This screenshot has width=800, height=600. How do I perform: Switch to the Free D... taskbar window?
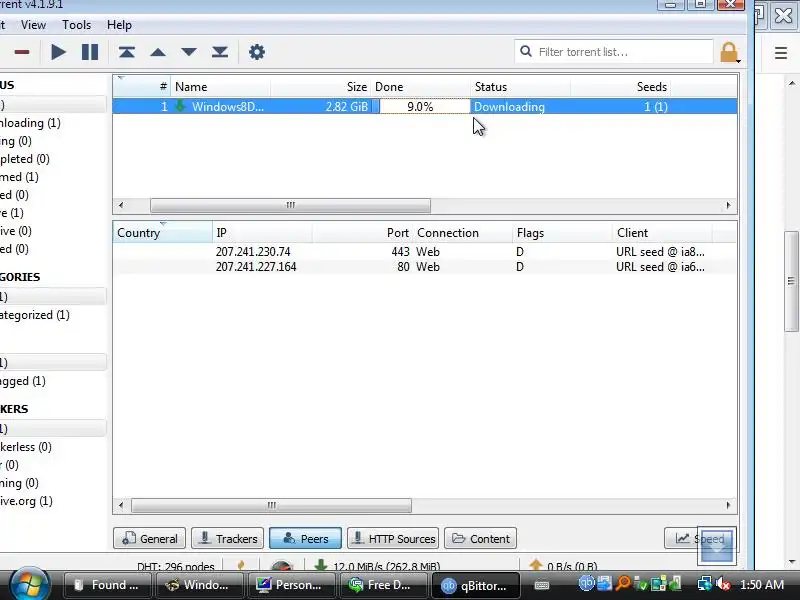[x=383, y=585]
